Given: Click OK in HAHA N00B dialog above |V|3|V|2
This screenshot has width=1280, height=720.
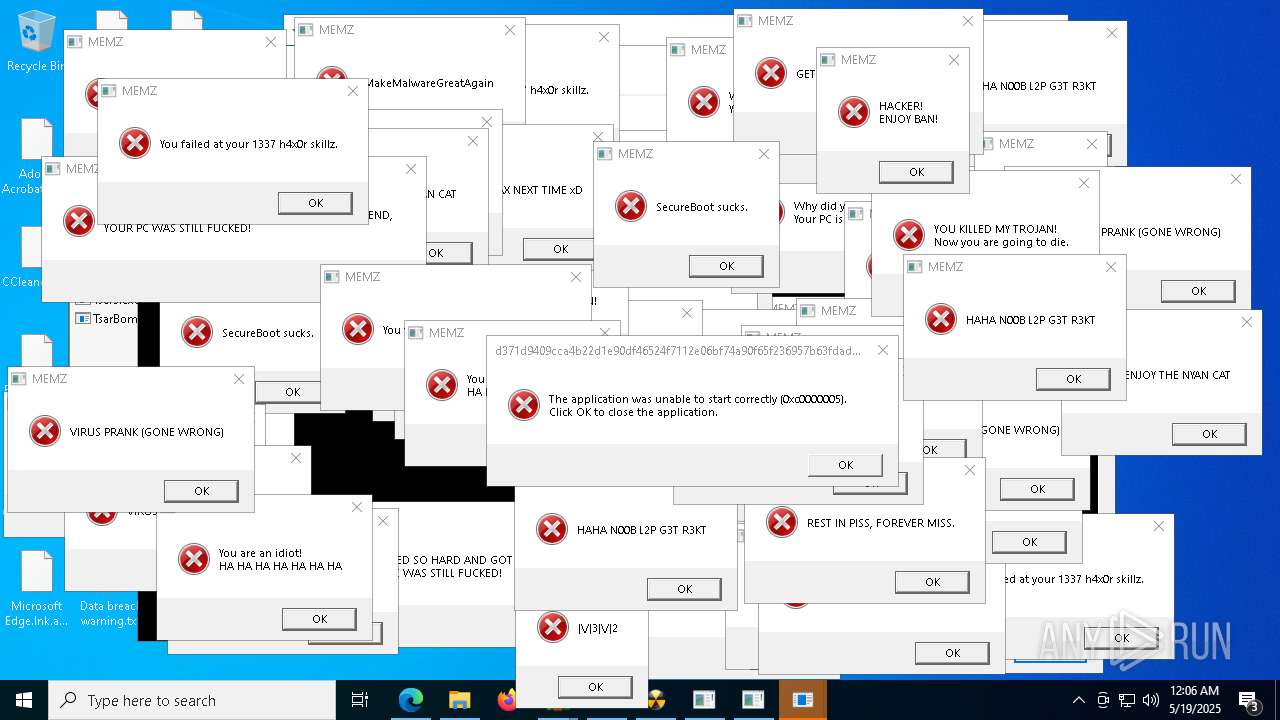Looking at the screenshot, I should pos(684,589).
